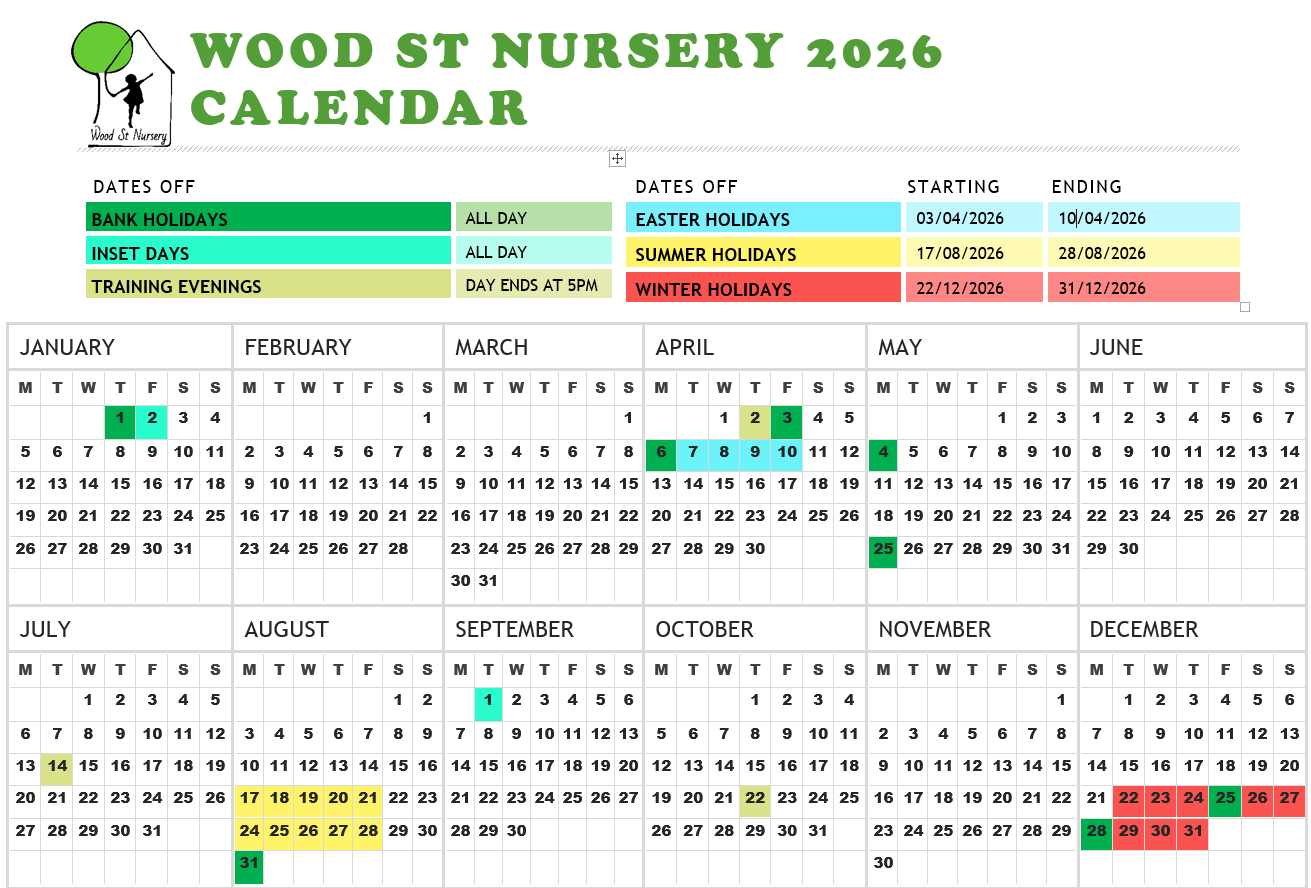Viewport: 1311px width, 888px height.
Task: Click April 2 training evening cell
Action: pyautogui.click(x=755, y=422)
